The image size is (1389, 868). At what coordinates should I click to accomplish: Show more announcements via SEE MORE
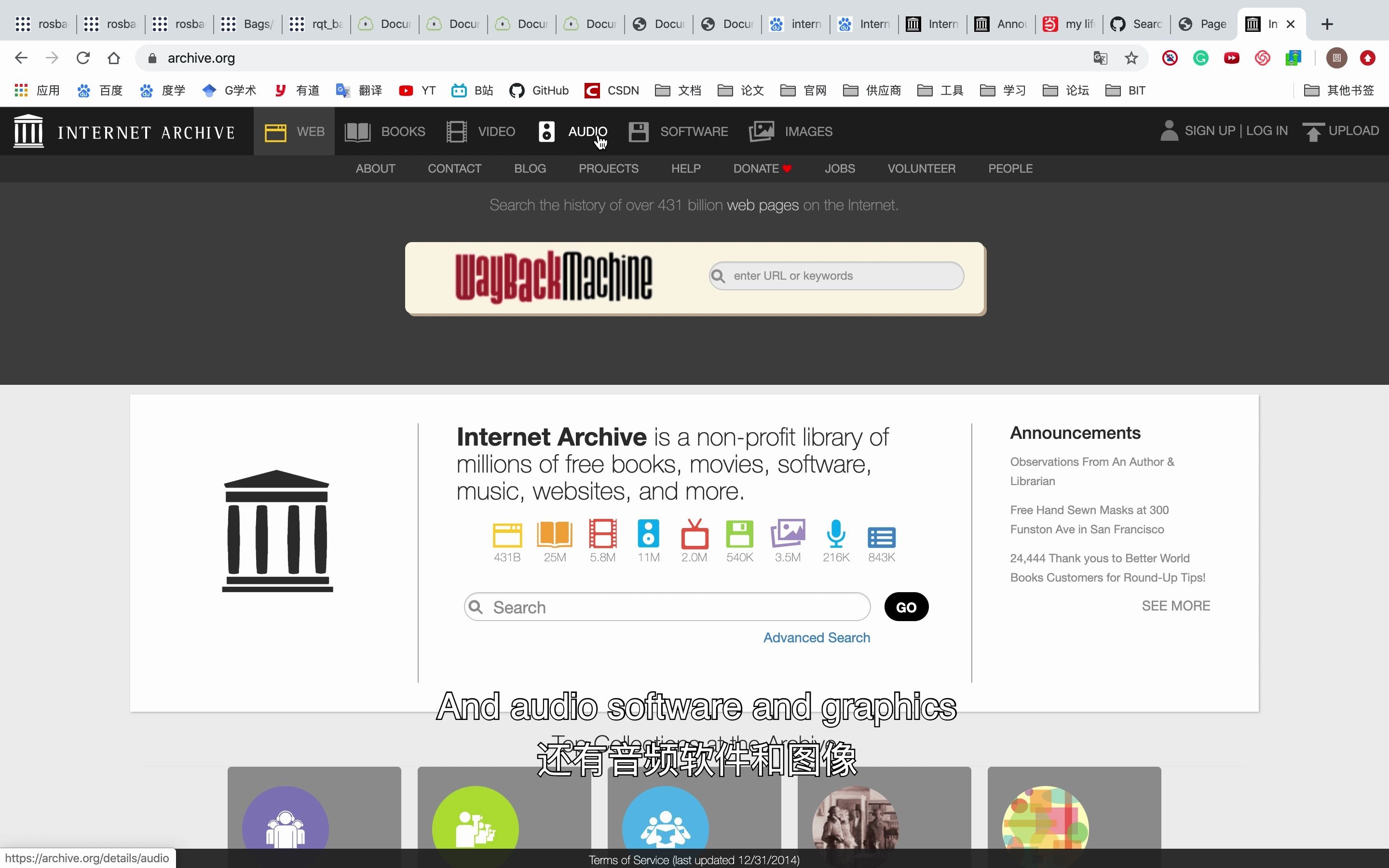coord(1175,606)
